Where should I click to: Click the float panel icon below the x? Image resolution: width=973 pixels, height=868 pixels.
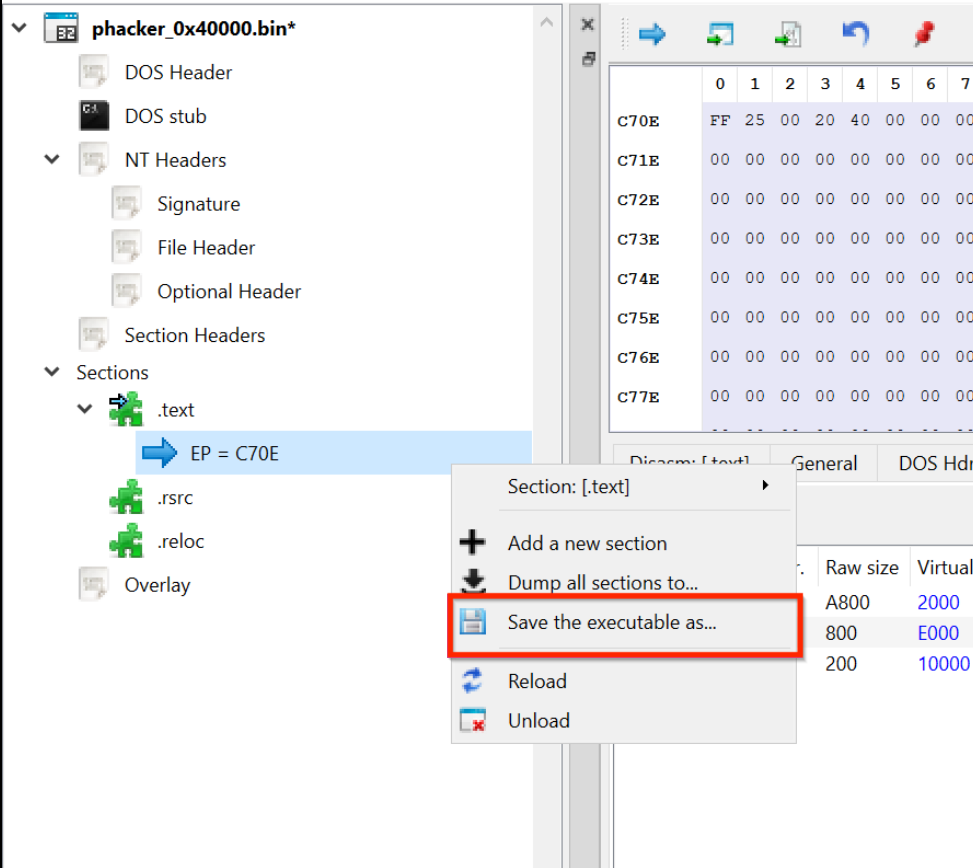click(x=588, y=59)
